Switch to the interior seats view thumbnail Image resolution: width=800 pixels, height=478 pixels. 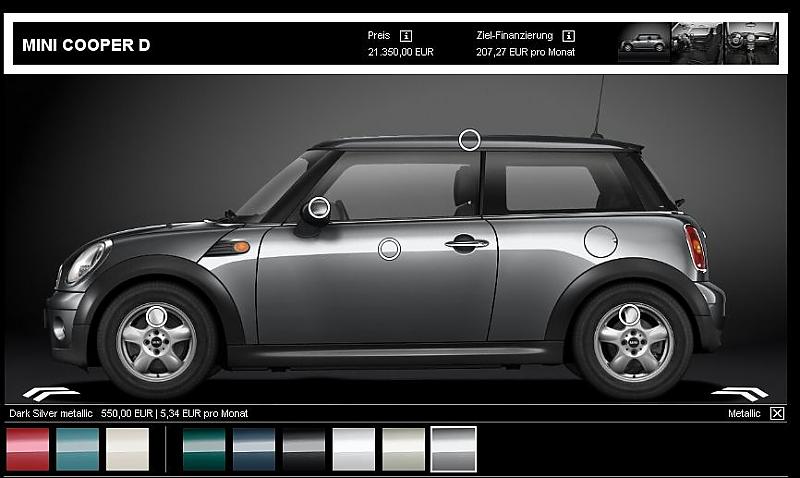[697, 43]
